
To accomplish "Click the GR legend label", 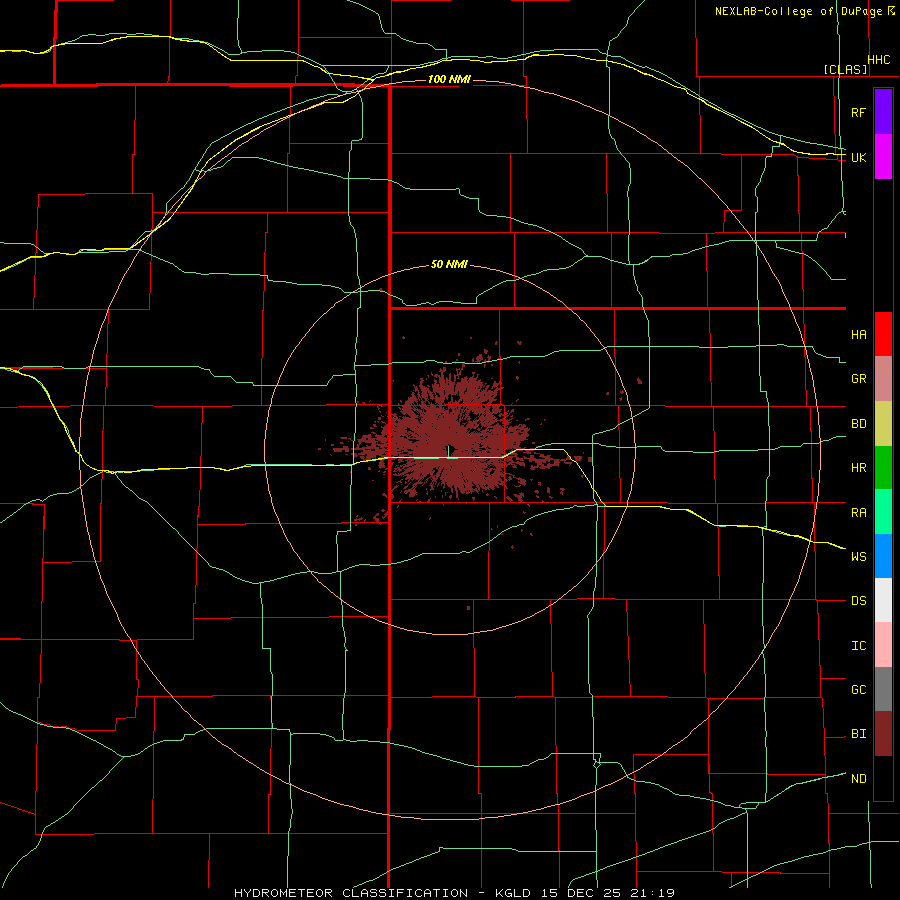I will click(858, 379).
